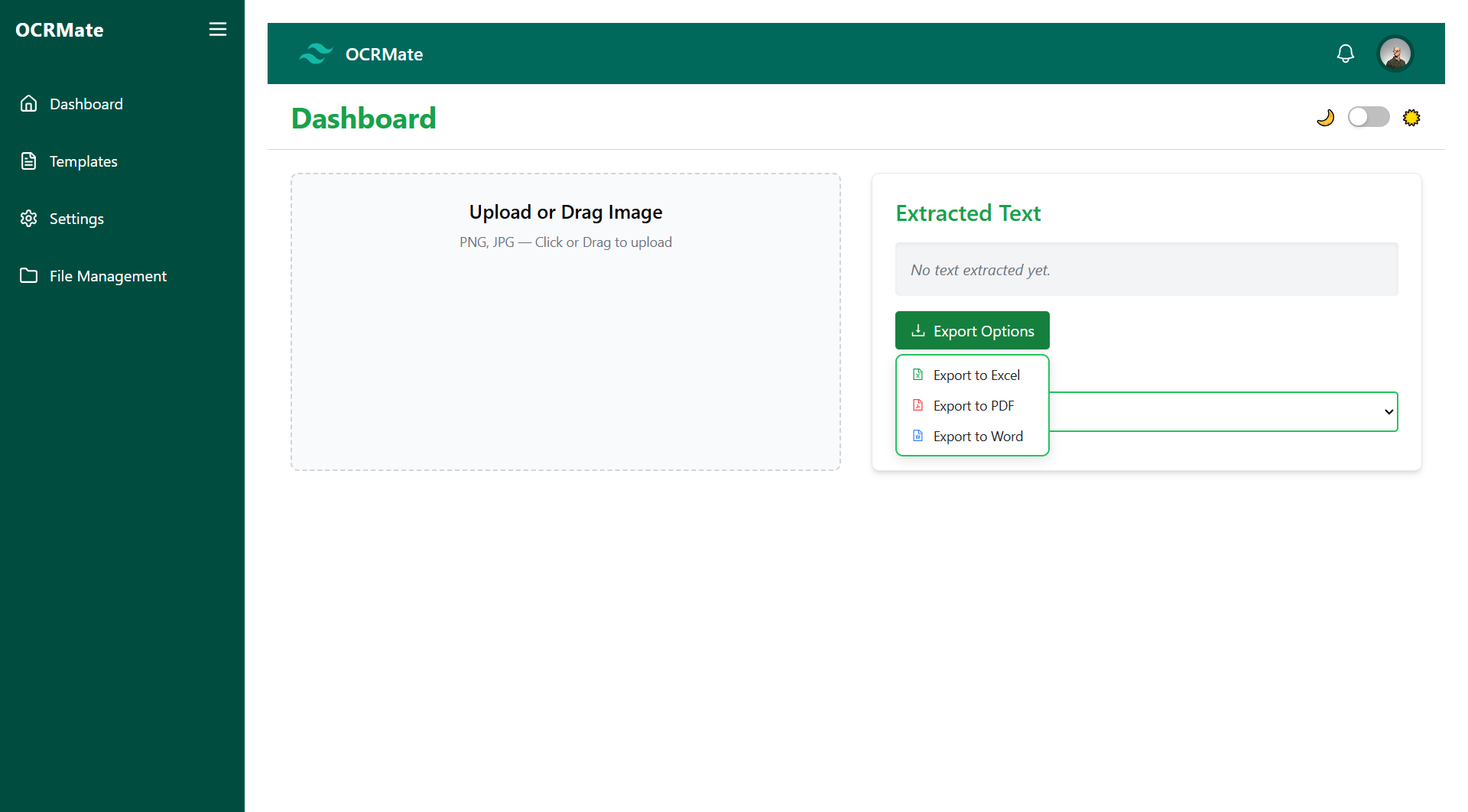Click the sun icon near theme switch
Image resolution: width=1468 pixels, height=812 pixels.
(1411, 117)
